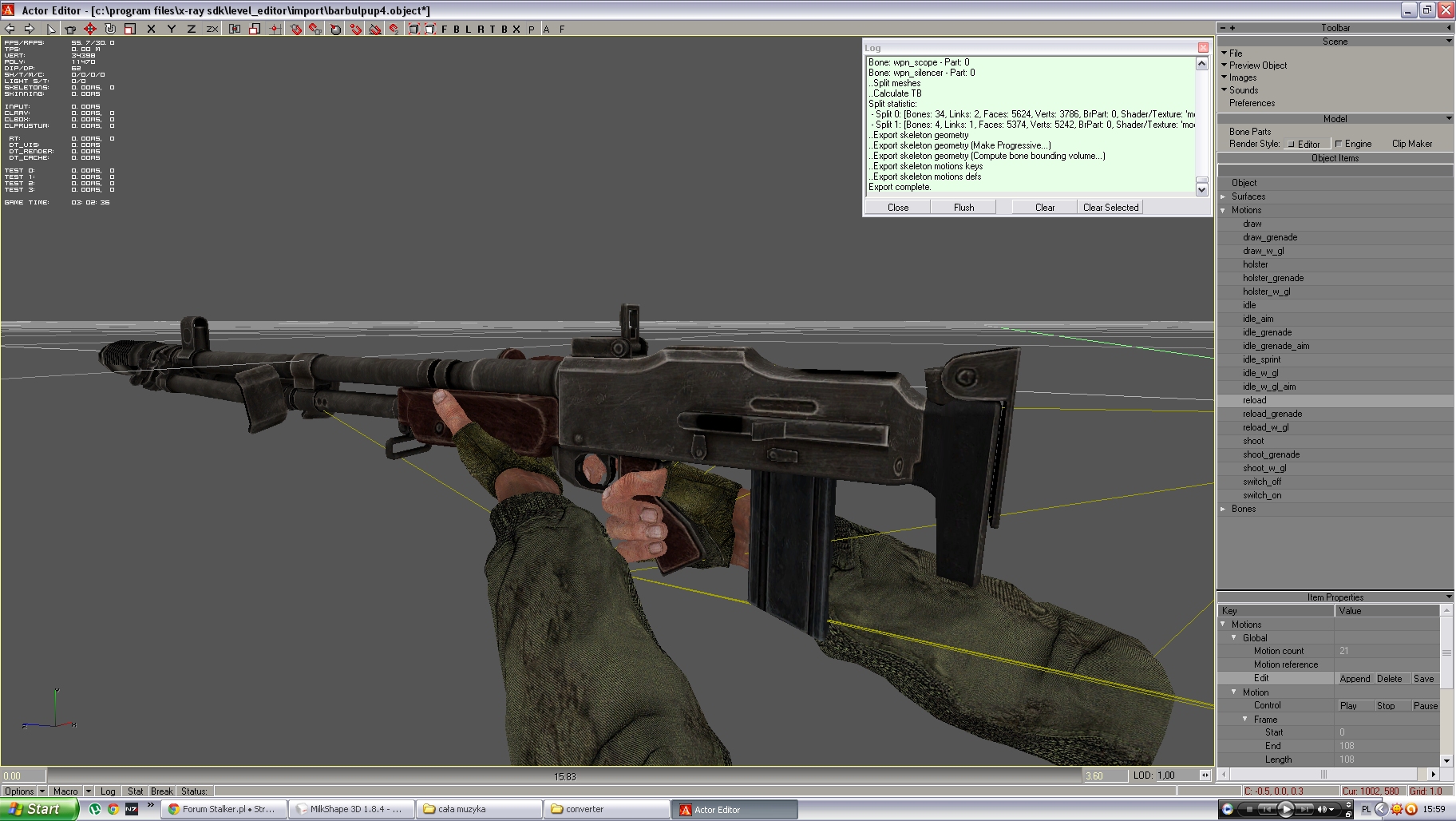The image size is (1456, 821).
Task: Collapse the Toolbar with left arrow
Action: 1449,28
